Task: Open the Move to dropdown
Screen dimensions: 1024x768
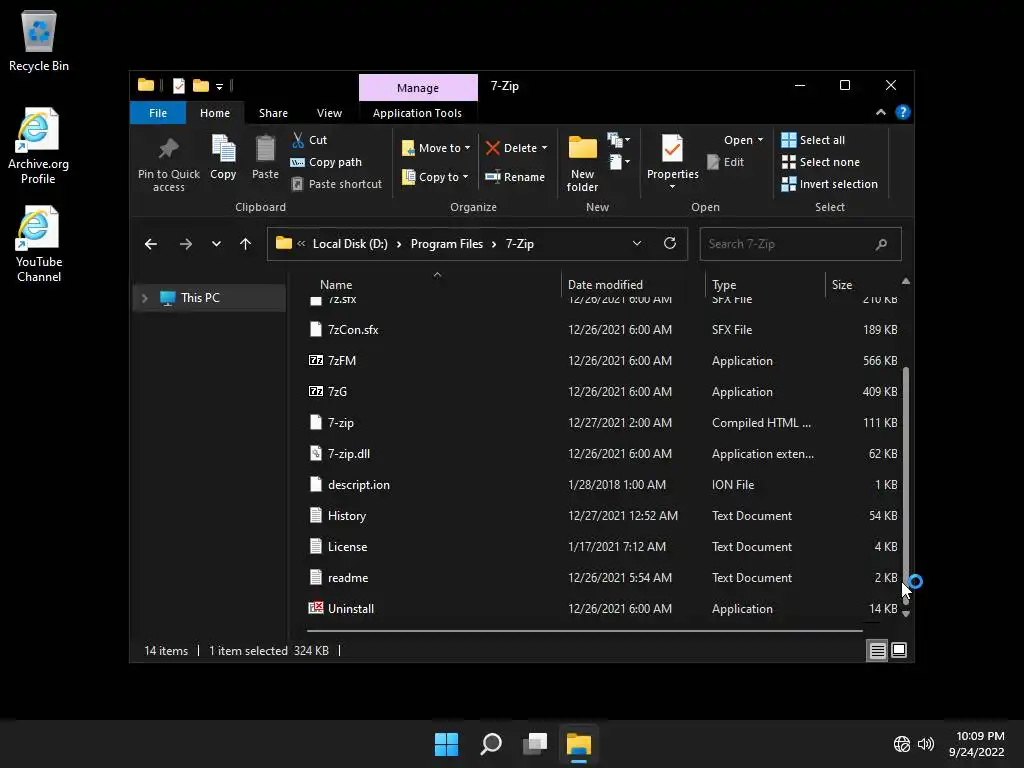Action: pos(436,148)
